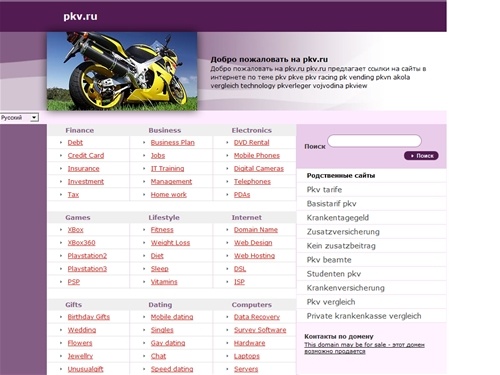Open the Digital Cameras link
Image resolution: width=500 pixels, height=375 pixels.
coord(259,168)
